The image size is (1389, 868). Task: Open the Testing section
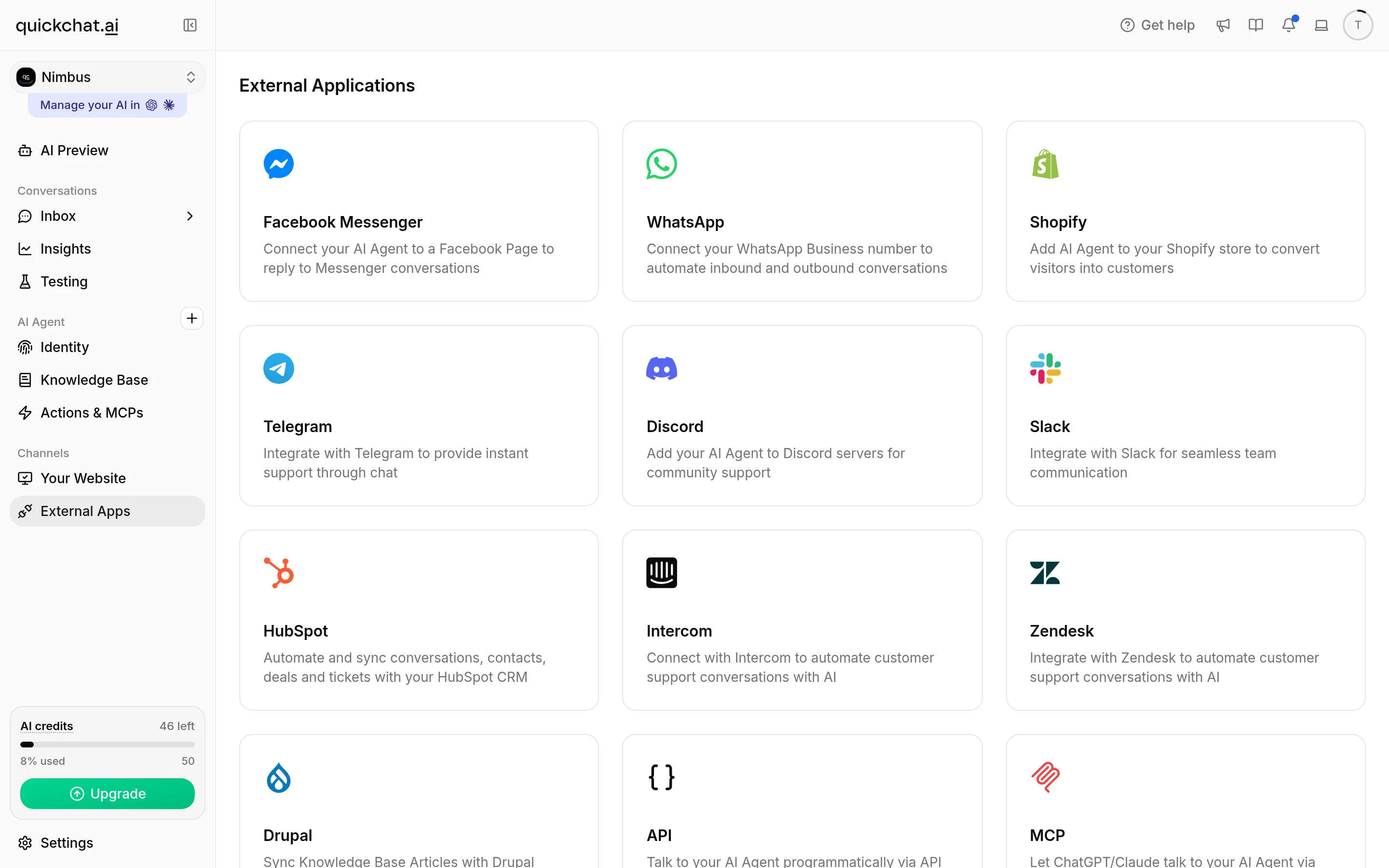(x=108, y=281)
